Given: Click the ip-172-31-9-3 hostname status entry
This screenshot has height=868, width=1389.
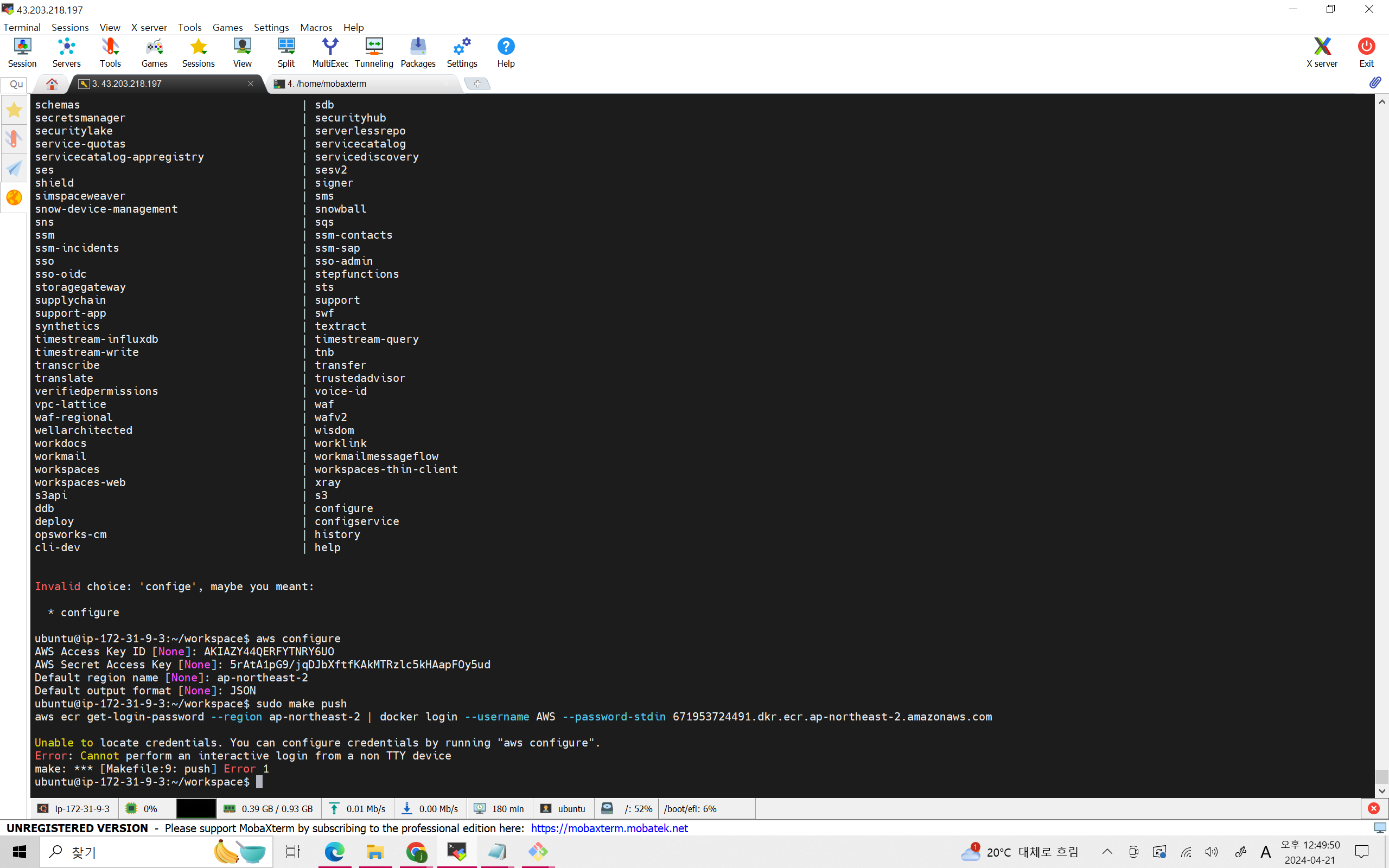Looking at the screenshot, I should click(74, 808).
